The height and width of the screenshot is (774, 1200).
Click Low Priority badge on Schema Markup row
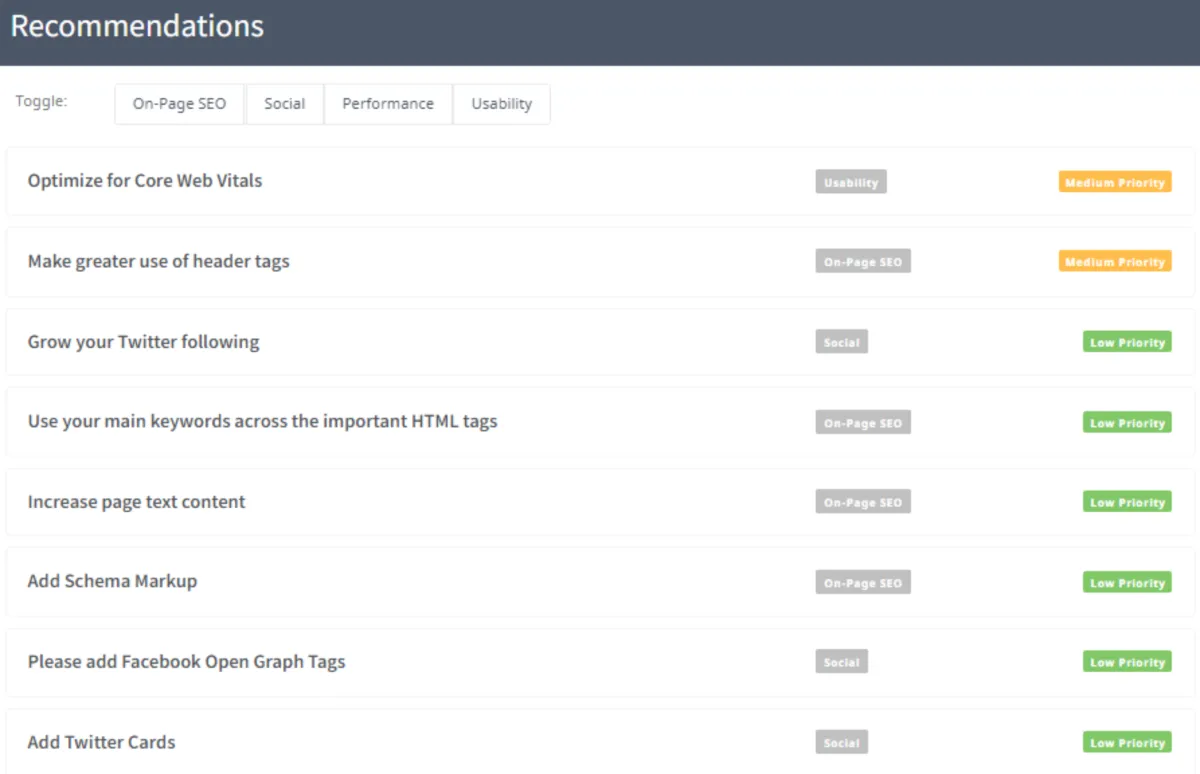(x=1127, y=583)
